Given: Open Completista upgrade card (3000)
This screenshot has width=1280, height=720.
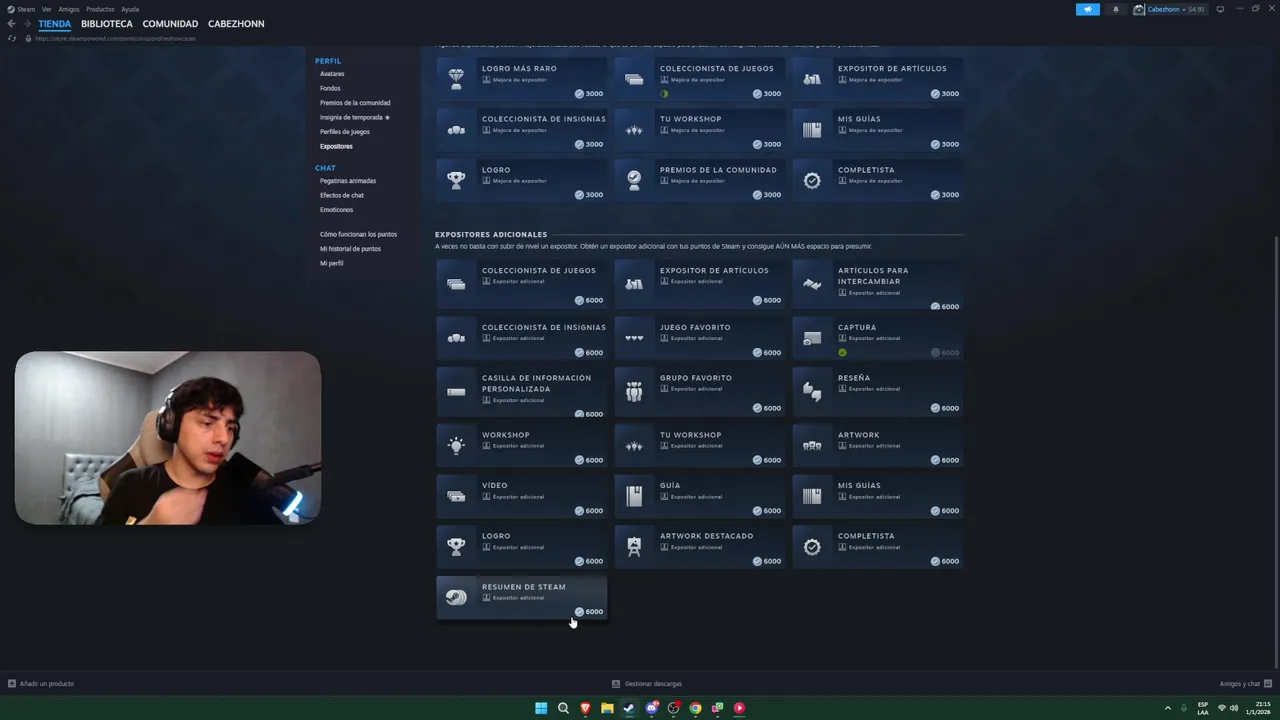Looking at the screenshot, I should [x=878, y=180].
